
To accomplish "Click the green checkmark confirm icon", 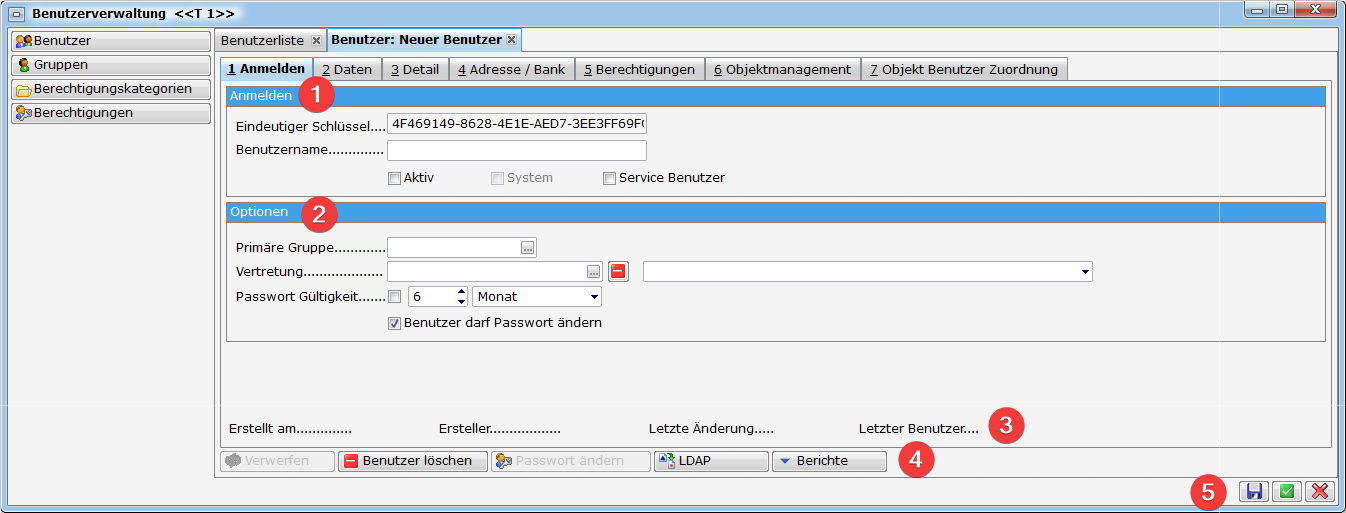I will click(1287, 491).
